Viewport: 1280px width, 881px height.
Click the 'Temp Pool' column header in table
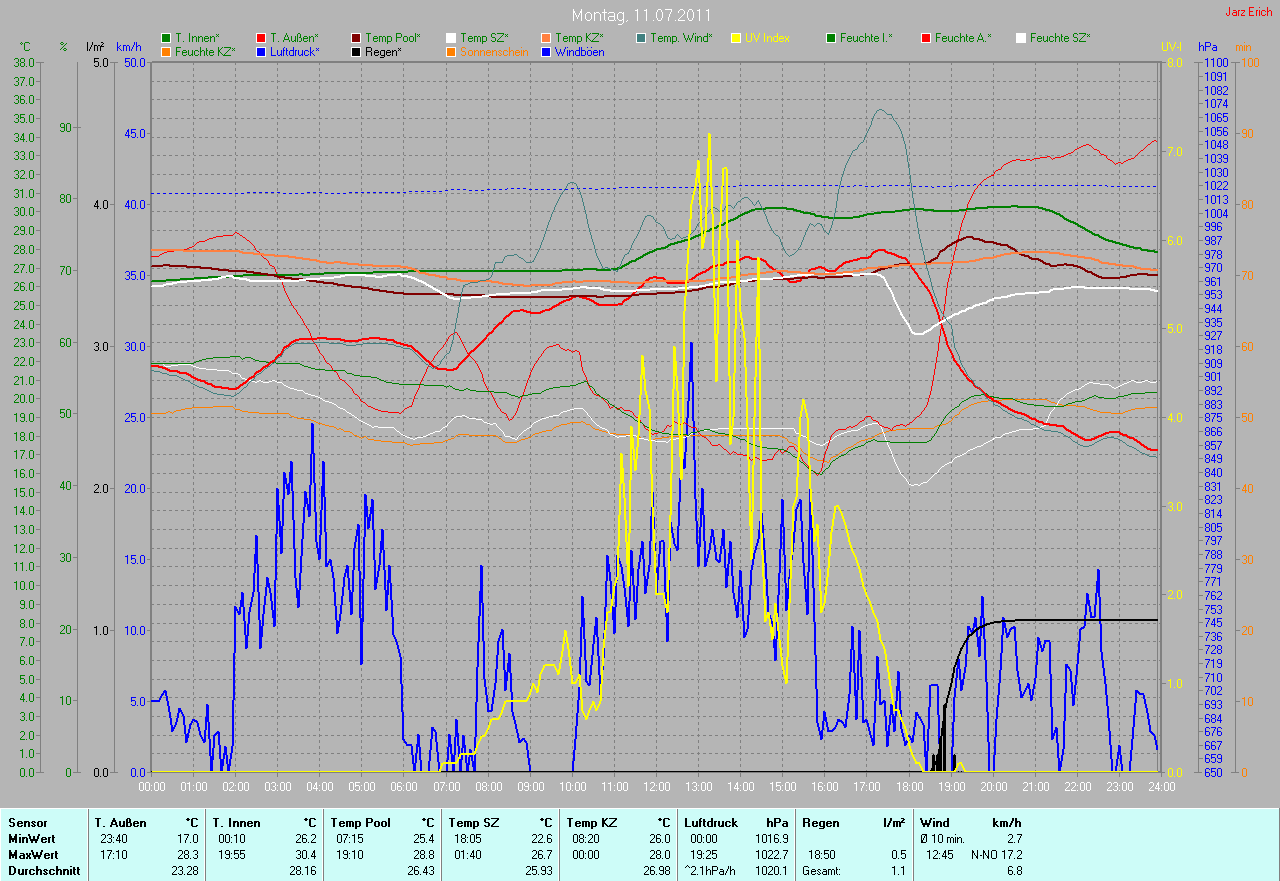(360, 823)
